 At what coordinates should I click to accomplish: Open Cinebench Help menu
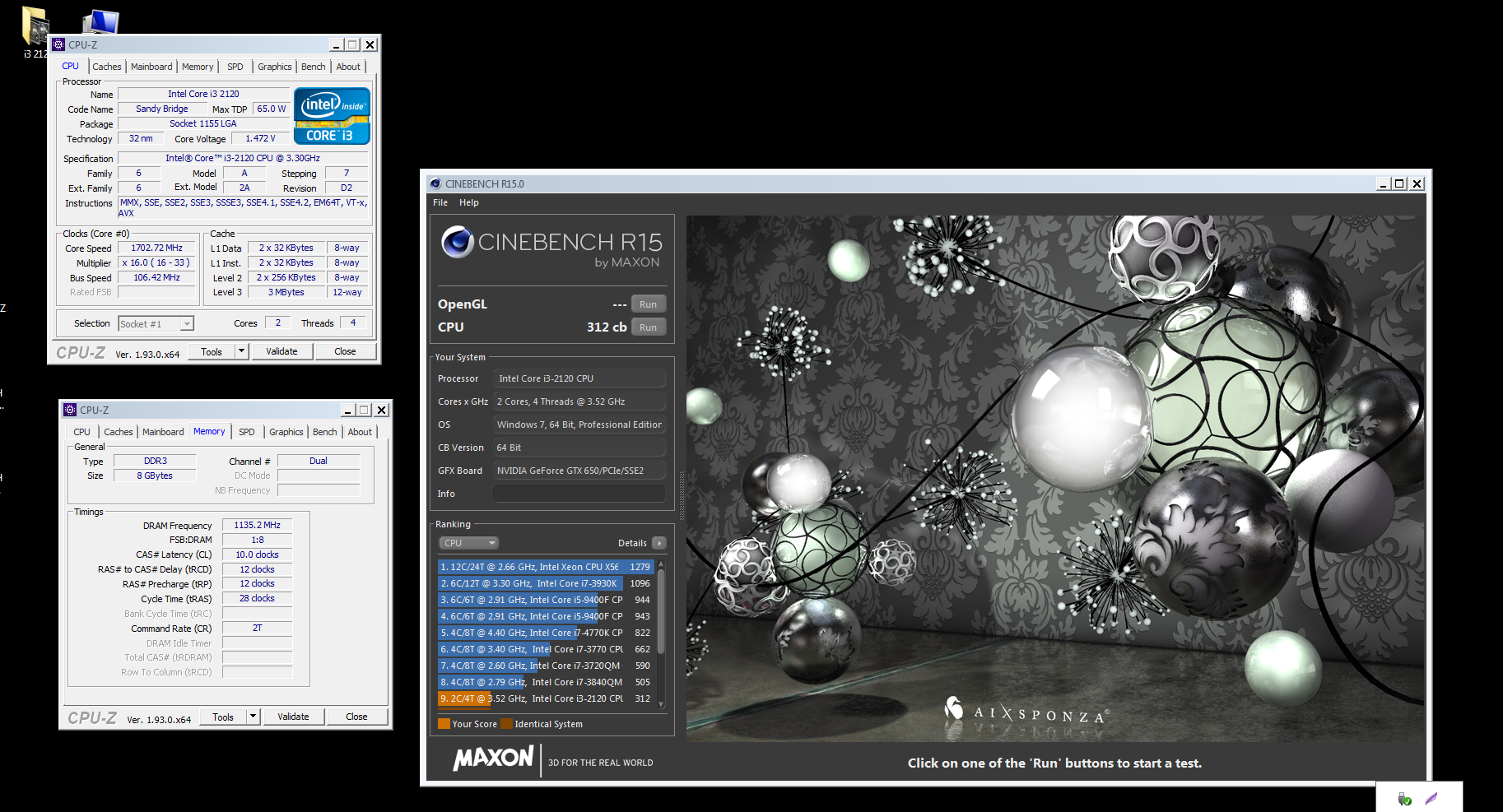(x=468, y=202)
